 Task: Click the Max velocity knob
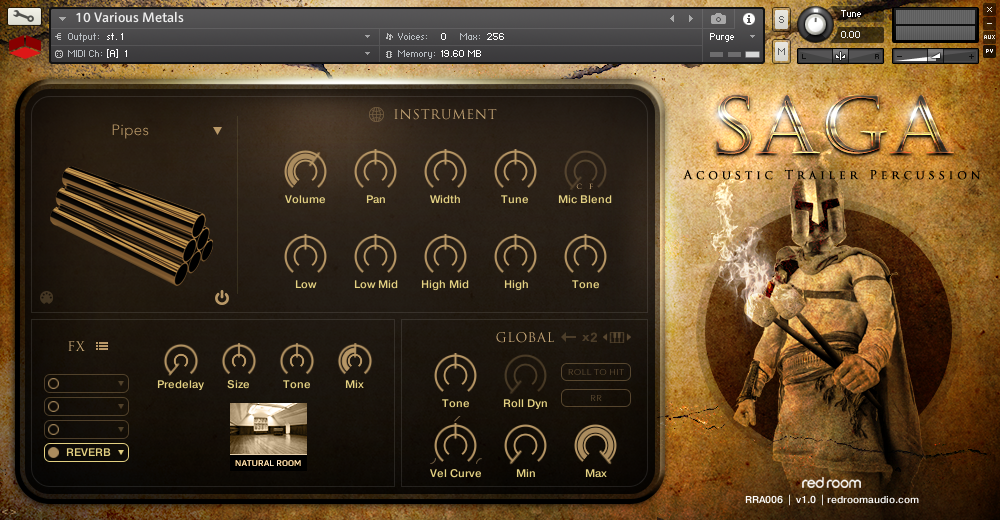(x=596, y=445)
